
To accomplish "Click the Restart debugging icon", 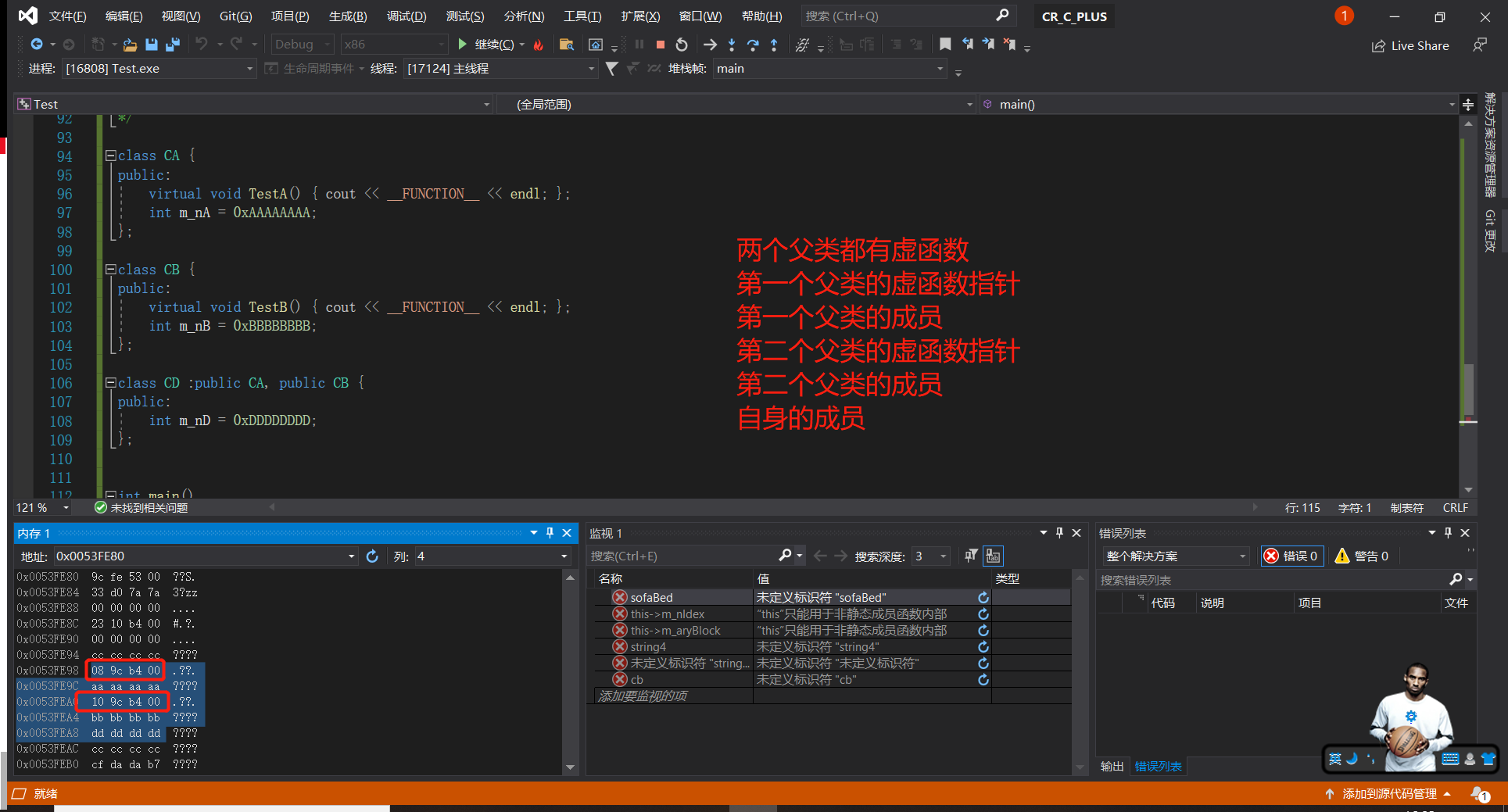I will [682, 45].
